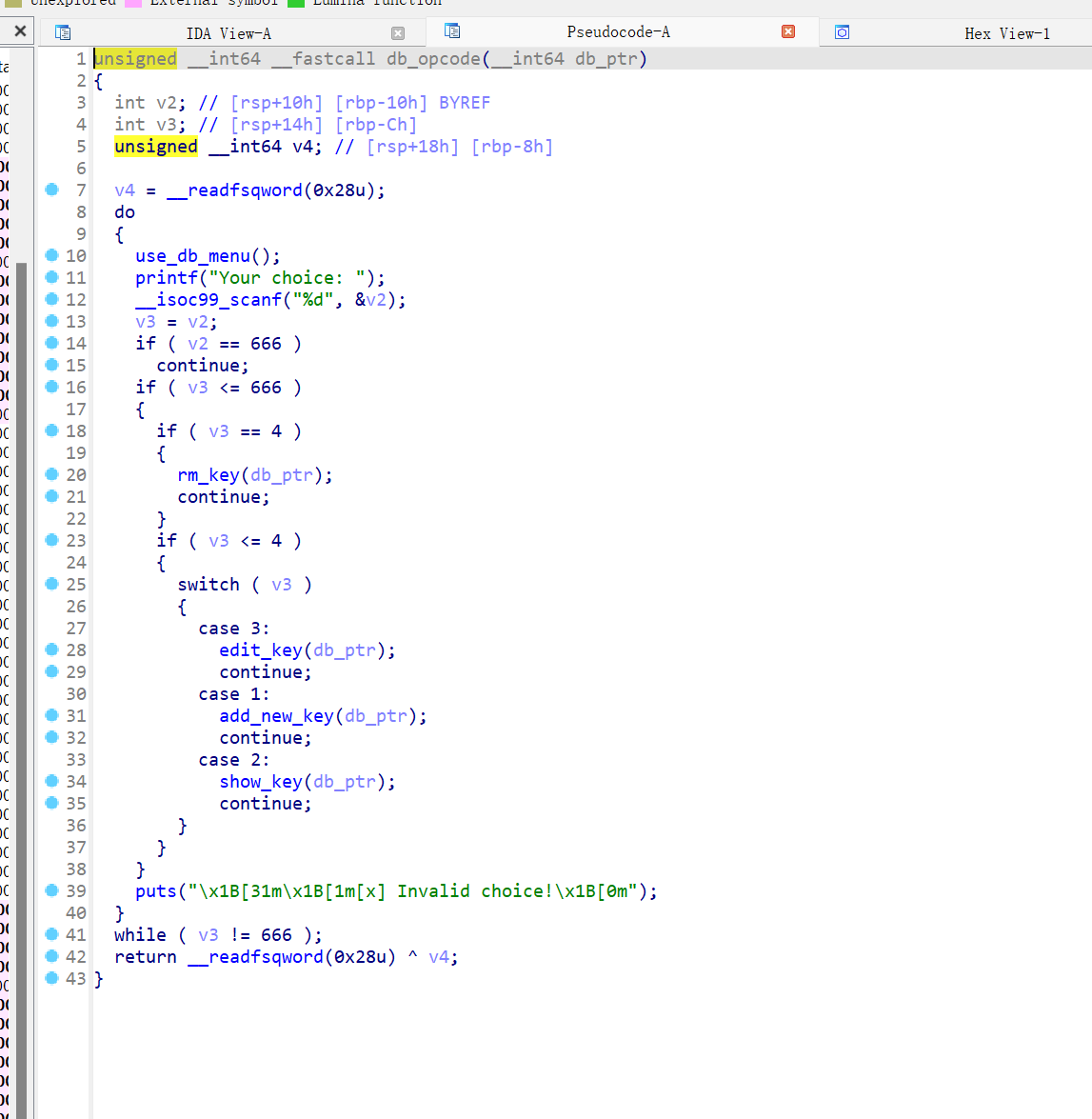Click the rm_key function call

[208, 475]
